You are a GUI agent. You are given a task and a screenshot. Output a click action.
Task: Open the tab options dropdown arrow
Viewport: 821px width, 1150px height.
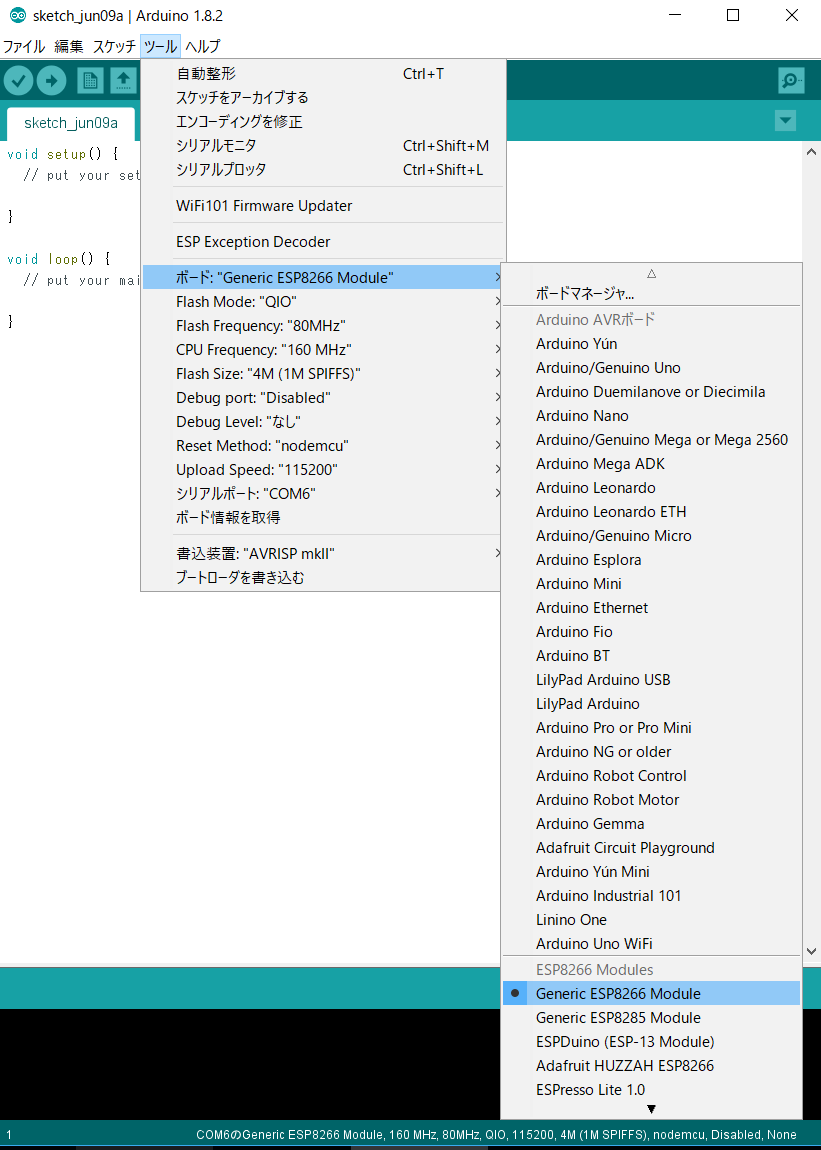click(786, 121)
